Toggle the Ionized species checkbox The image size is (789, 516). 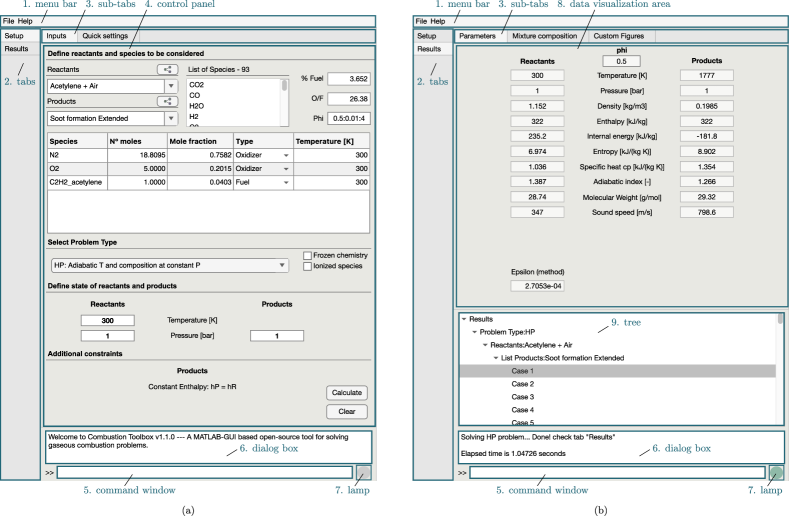307,266
